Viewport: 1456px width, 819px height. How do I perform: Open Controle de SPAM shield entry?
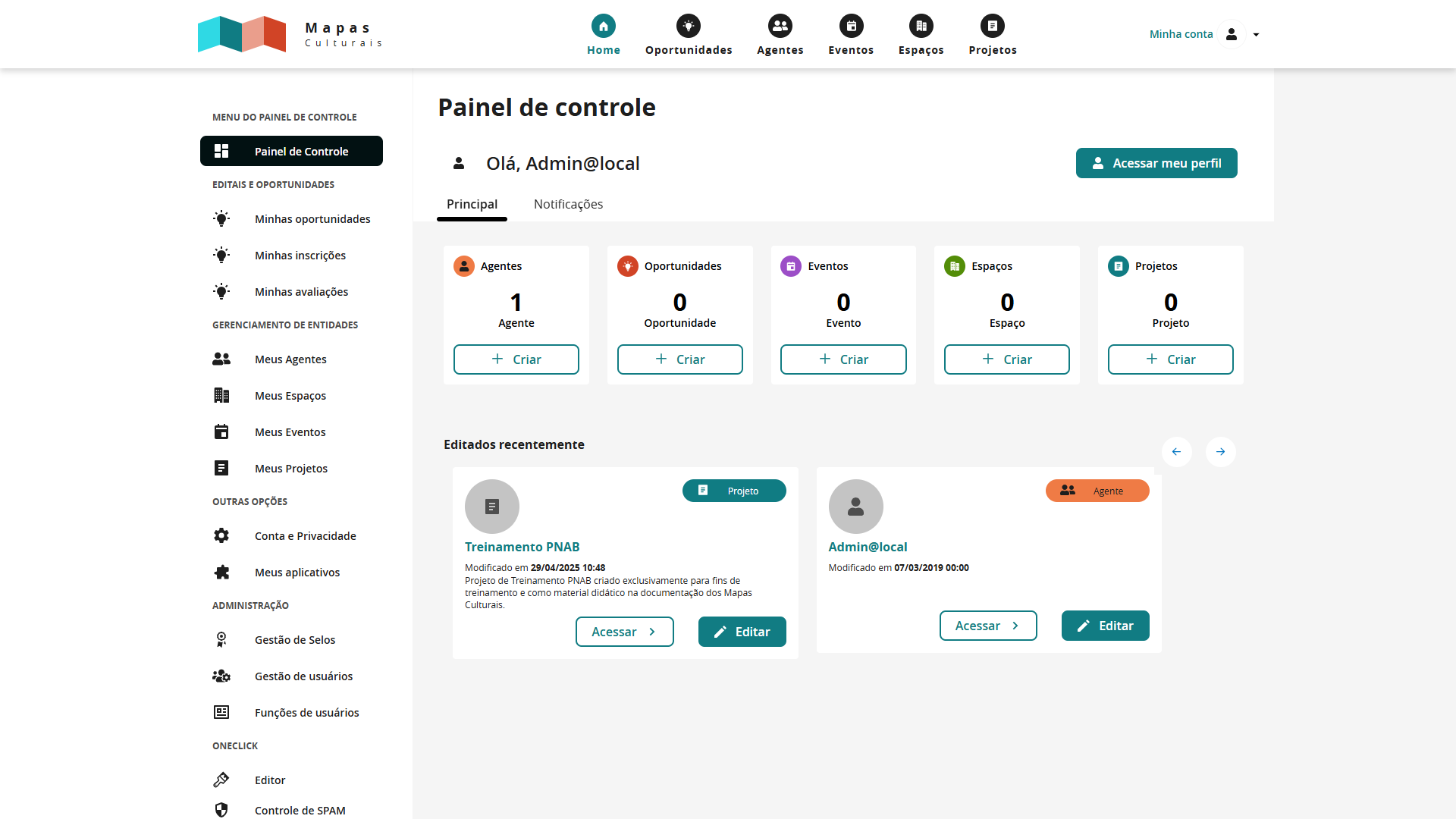(x=300, y=810)
